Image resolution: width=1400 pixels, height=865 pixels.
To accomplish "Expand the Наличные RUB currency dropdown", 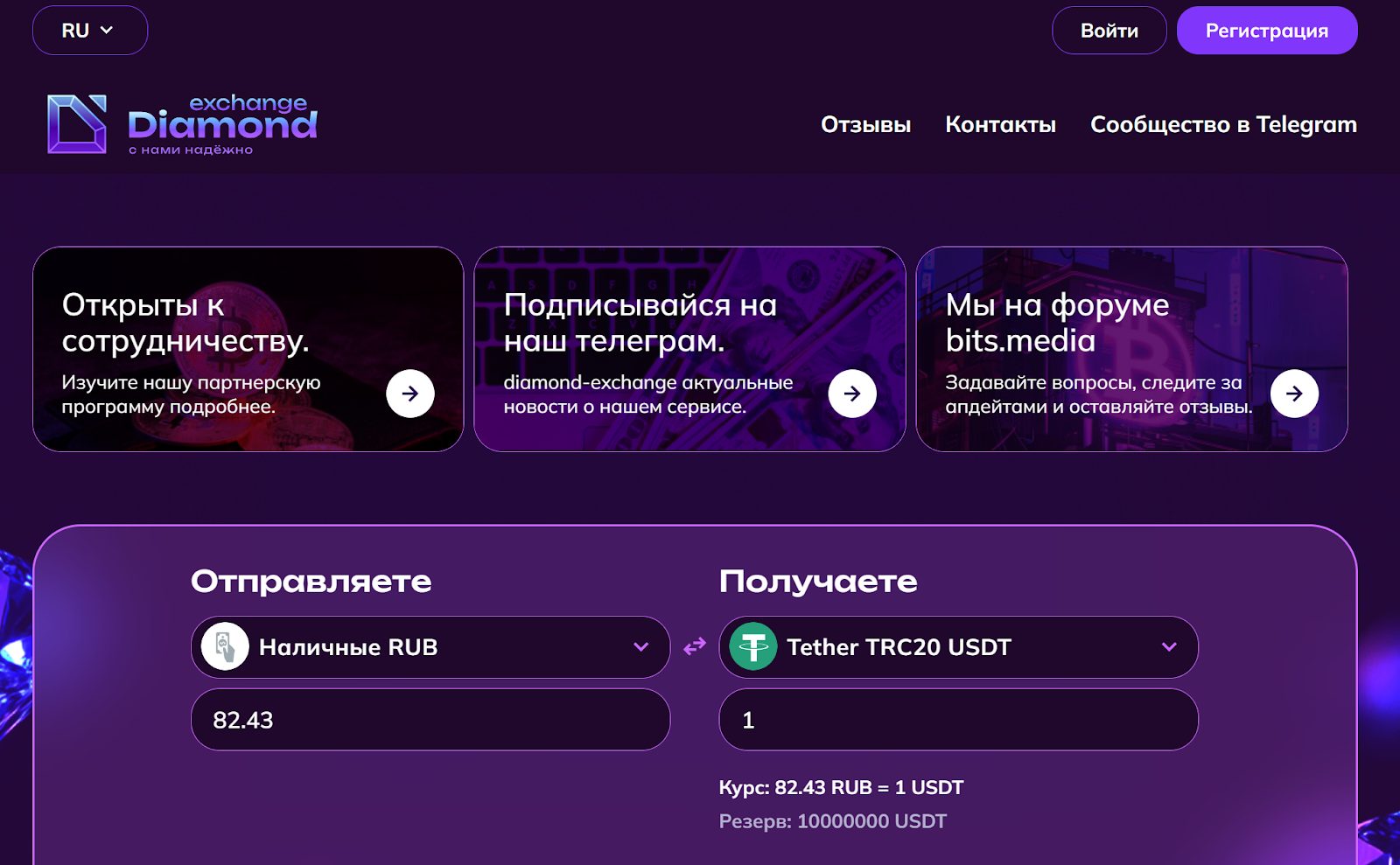I will [x=430, y=647].
